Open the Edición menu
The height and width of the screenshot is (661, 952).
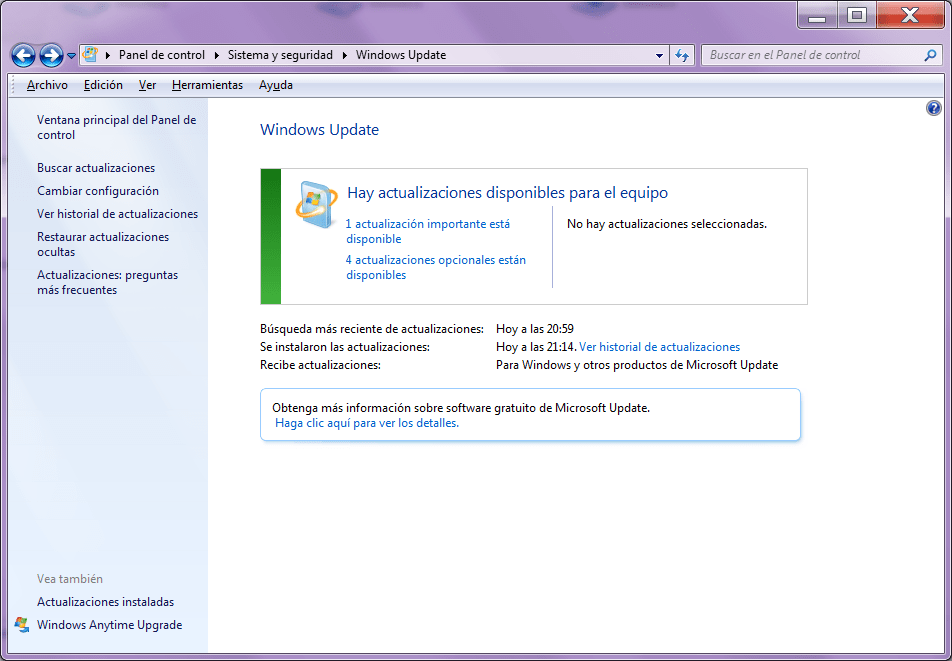pos(103,85)
